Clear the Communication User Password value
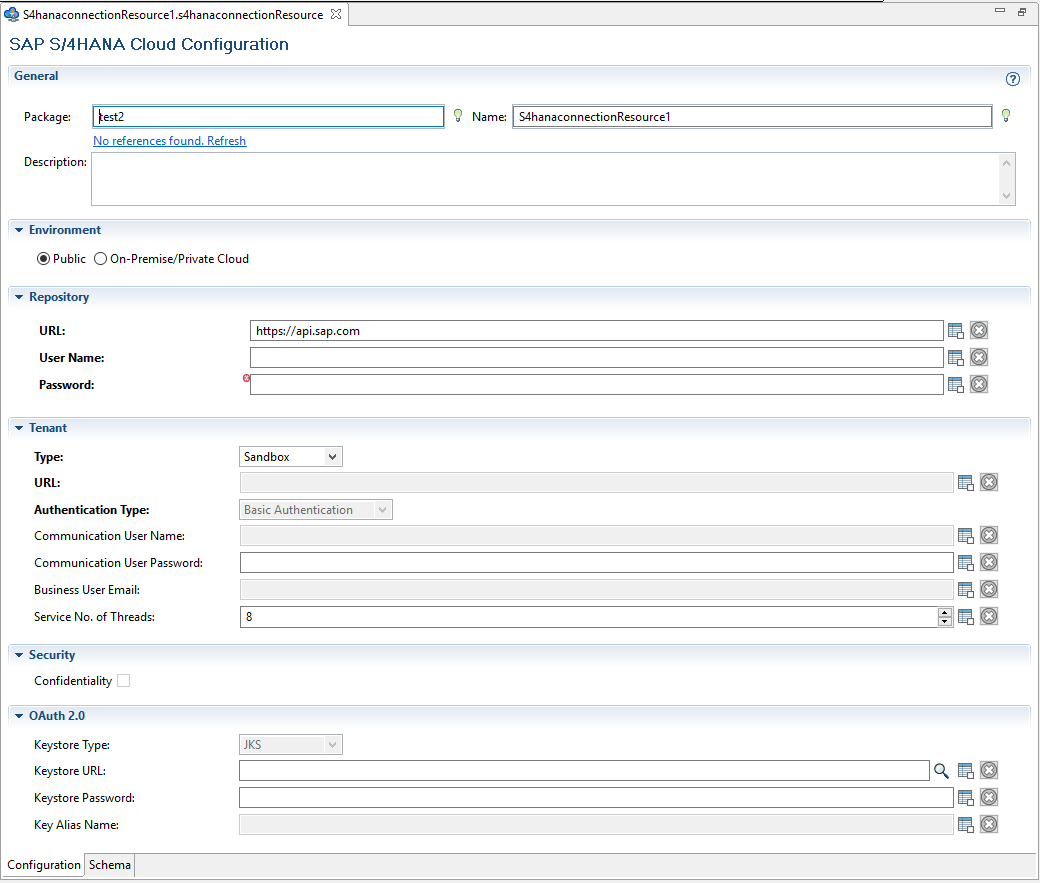Screen dimensions: 1040x883 click(989, 563)
